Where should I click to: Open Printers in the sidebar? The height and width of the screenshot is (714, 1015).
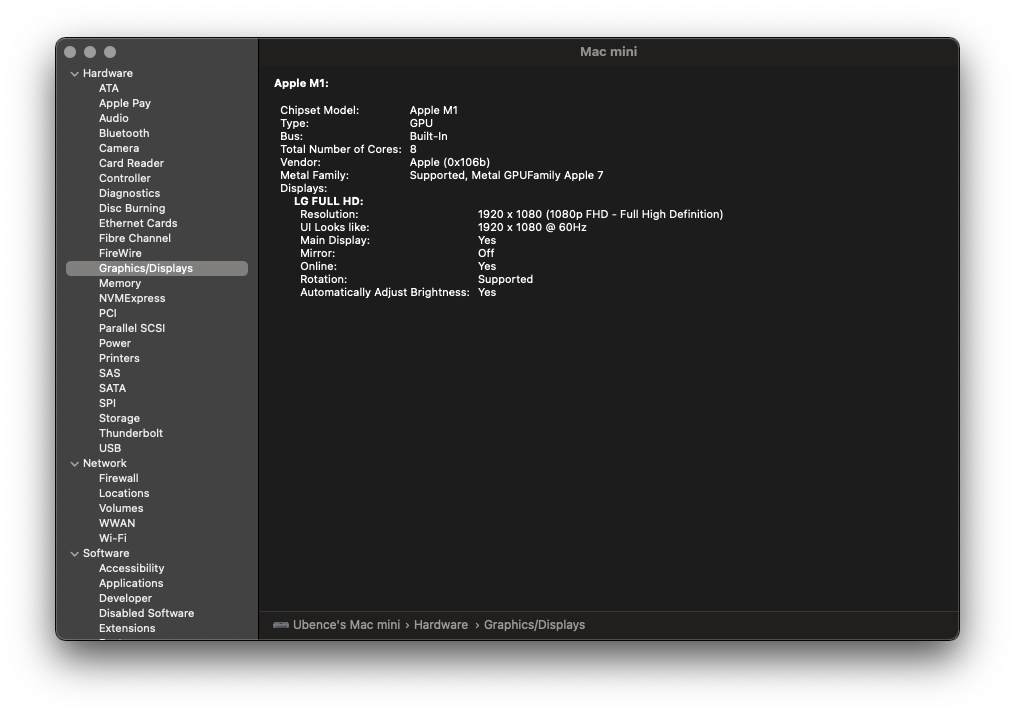(x=119, y=358)
